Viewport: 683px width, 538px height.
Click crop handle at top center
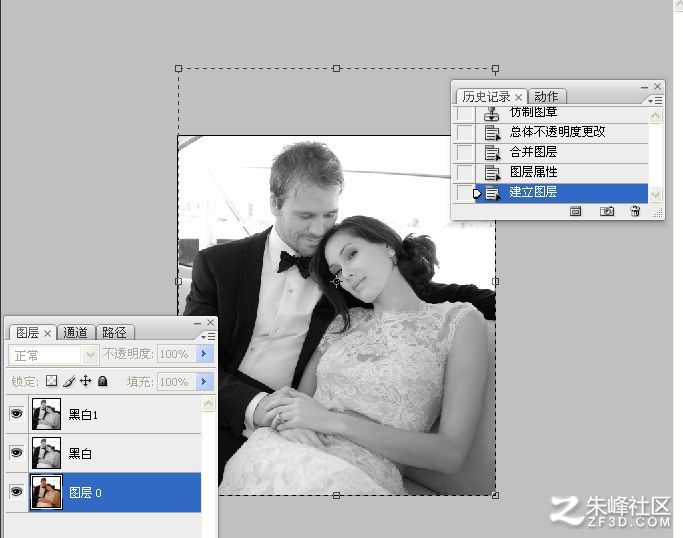point(336,68)
